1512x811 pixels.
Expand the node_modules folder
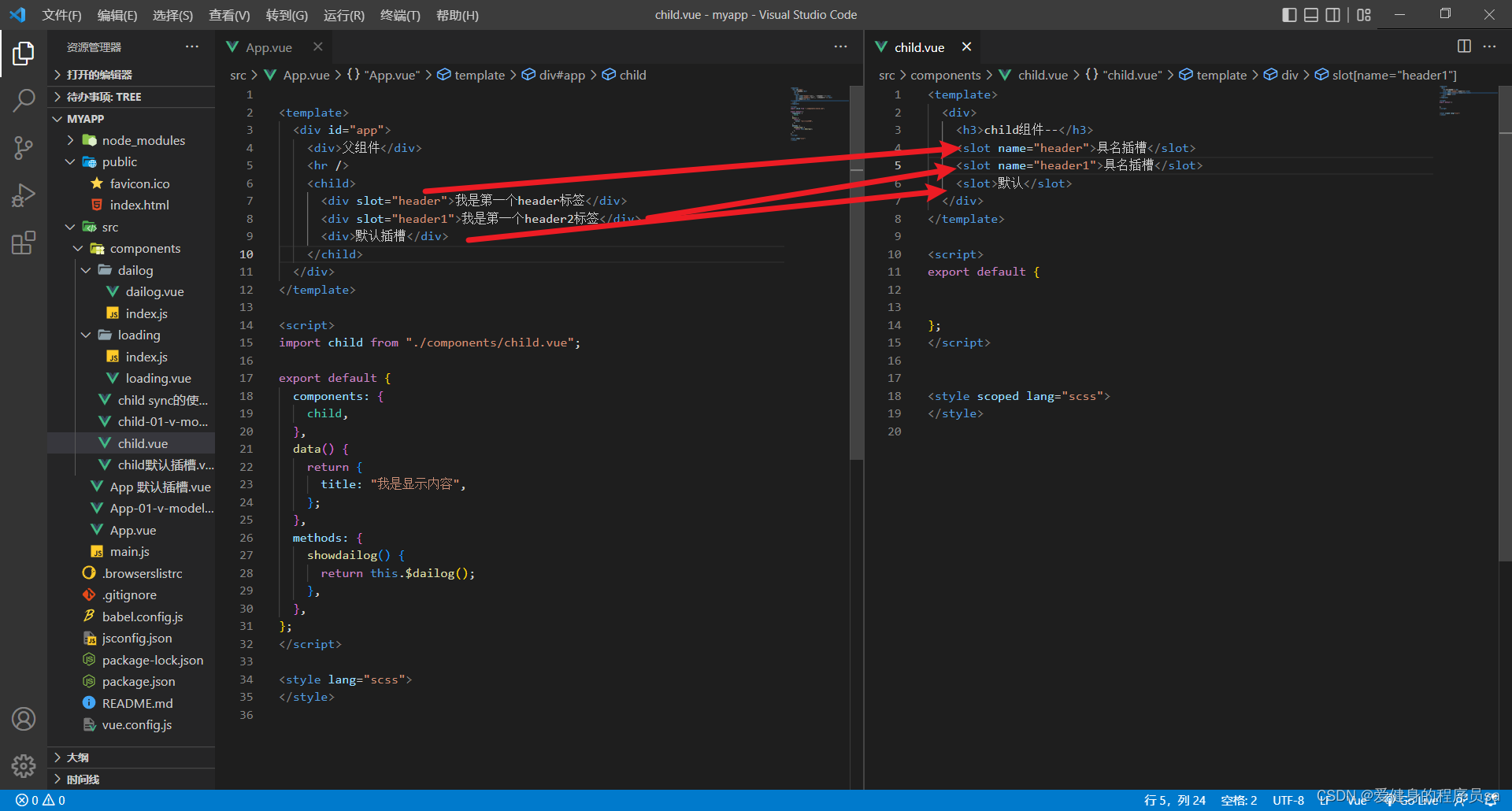coord(132,140)
